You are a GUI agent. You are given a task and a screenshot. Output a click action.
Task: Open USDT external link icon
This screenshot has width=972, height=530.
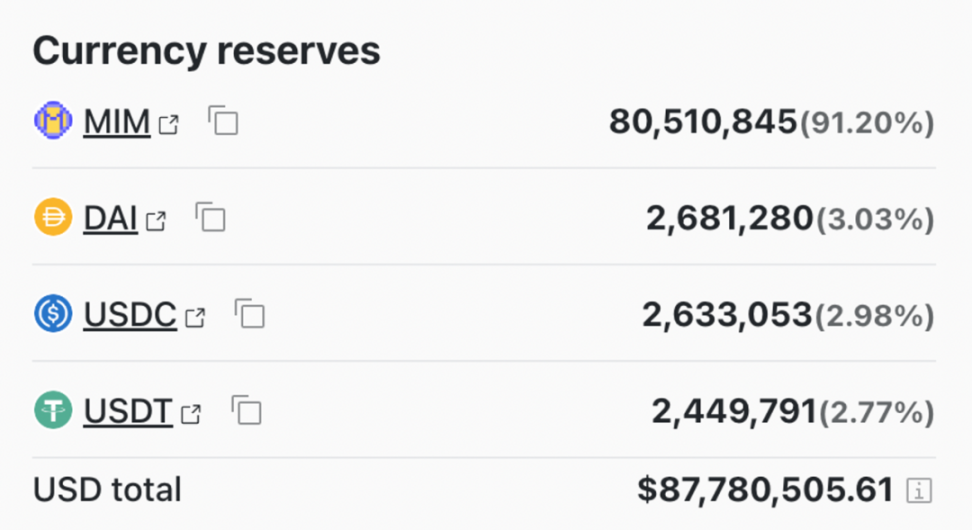coord(191,414)
